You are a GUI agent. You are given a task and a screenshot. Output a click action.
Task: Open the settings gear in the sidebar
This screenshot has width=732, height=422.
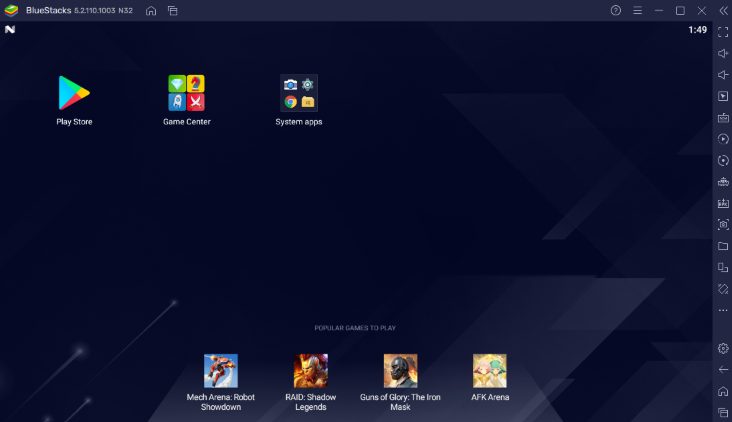point(723,348)
